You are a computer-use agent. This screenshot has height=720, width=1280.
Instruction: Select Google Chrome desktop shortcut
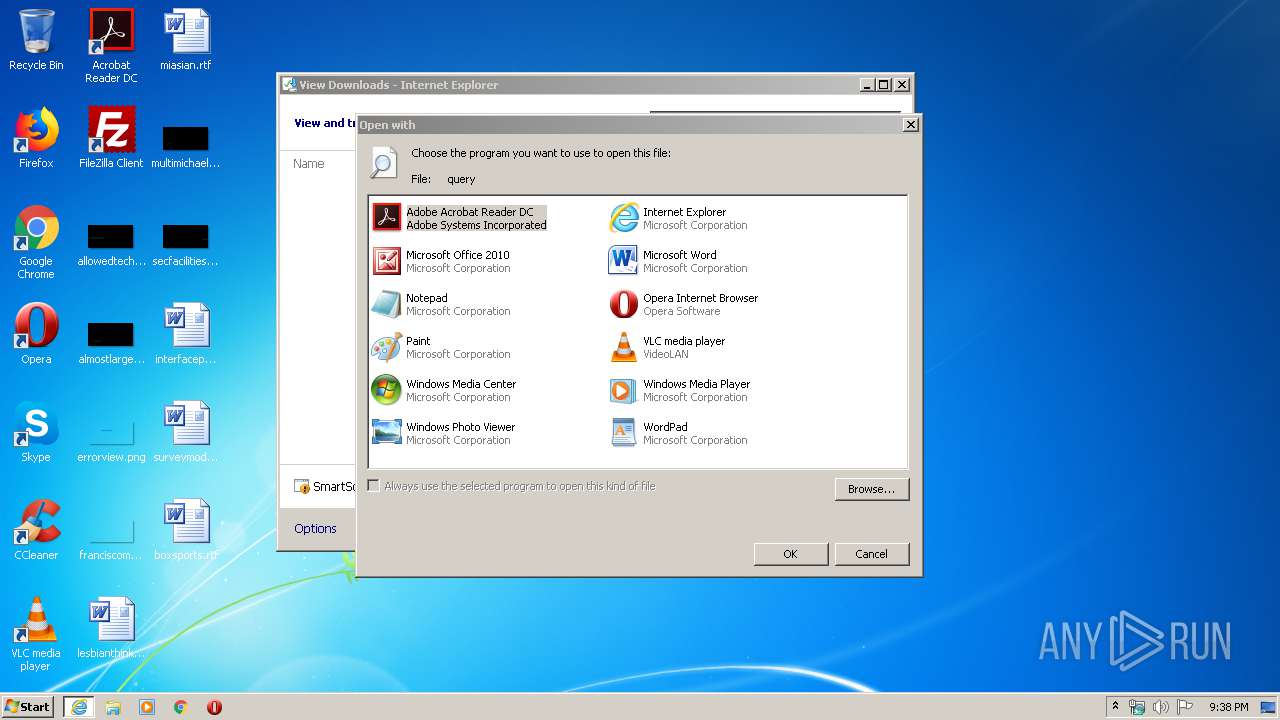pos(36,242)
